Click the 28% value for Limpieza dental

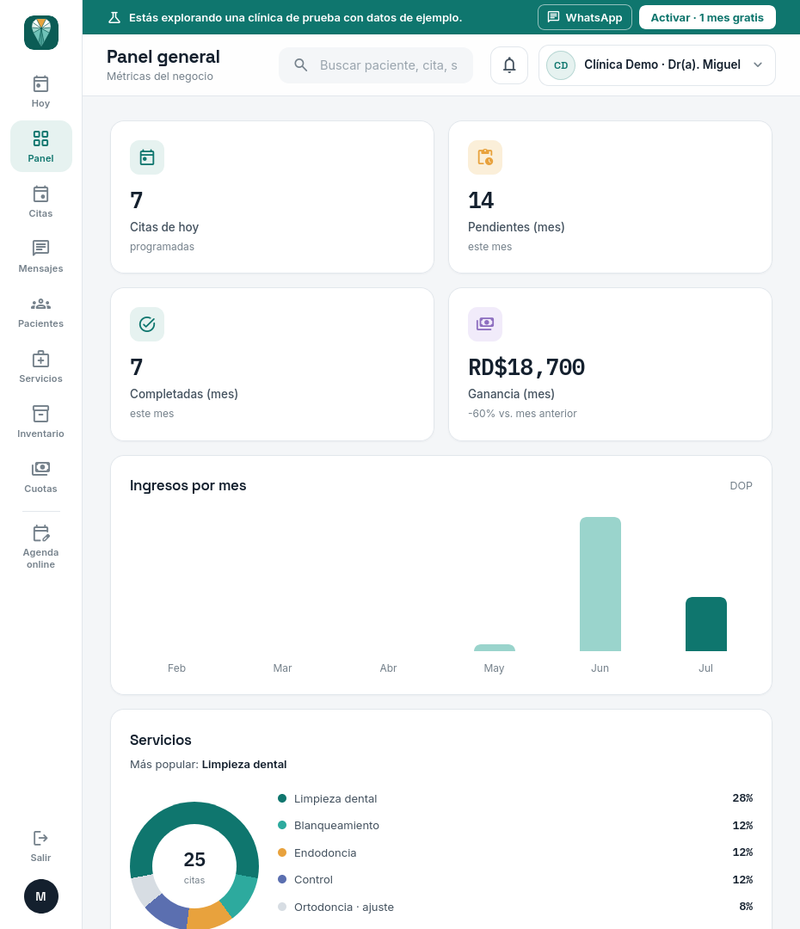(x=743, y=798)
